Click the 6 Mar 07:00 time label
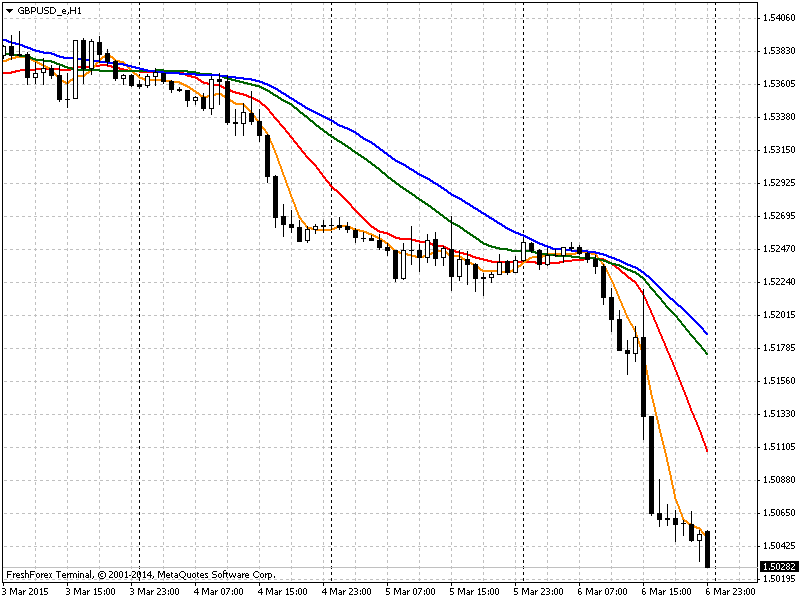Viewport: 800px width, 600px height. 603,592
